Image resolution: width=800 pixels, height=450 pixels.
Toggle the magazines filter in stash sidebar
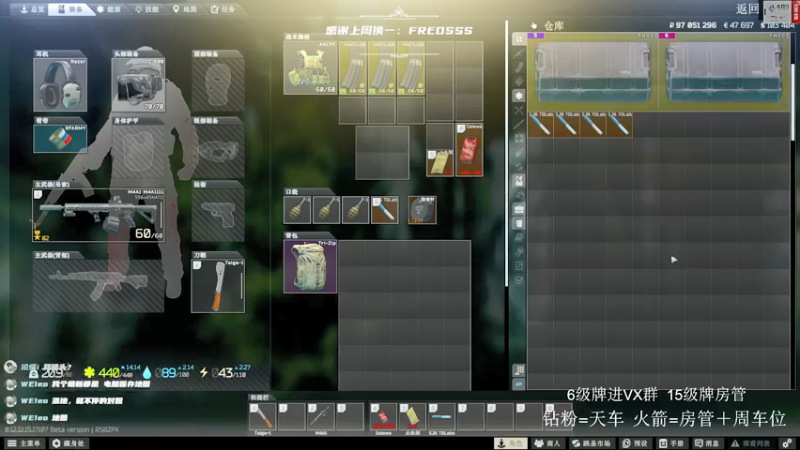coord(519,67)
